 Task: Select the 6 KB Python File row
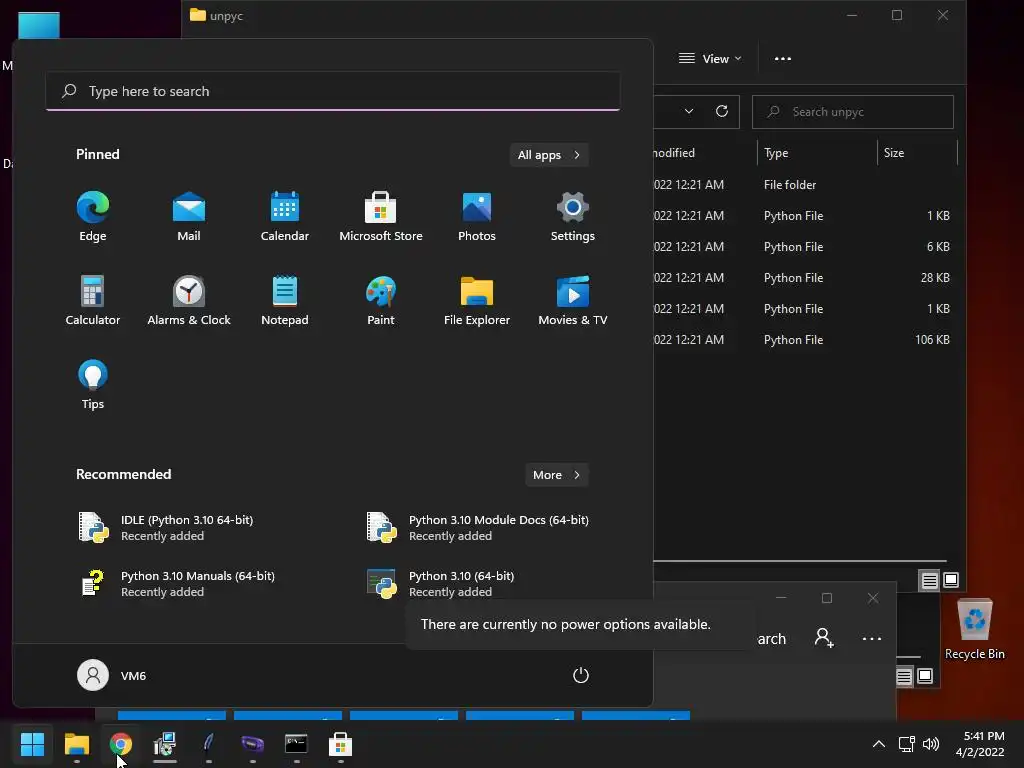pyautogui.click(x=805, y=247)
